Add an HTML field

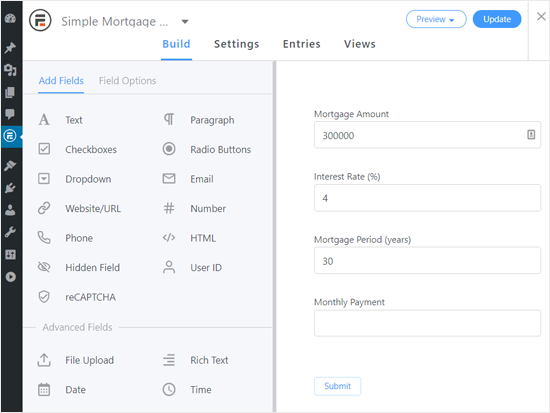pyautogui.click(x=189, y=238)
